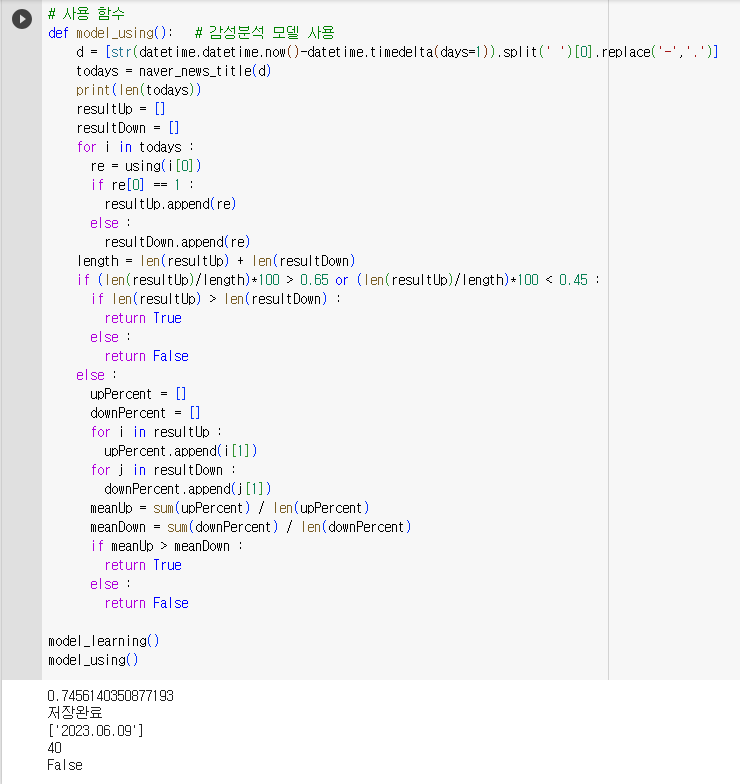Click the output value '0.7456140350877193'
740x784 pixels.
tap(110, 696)
